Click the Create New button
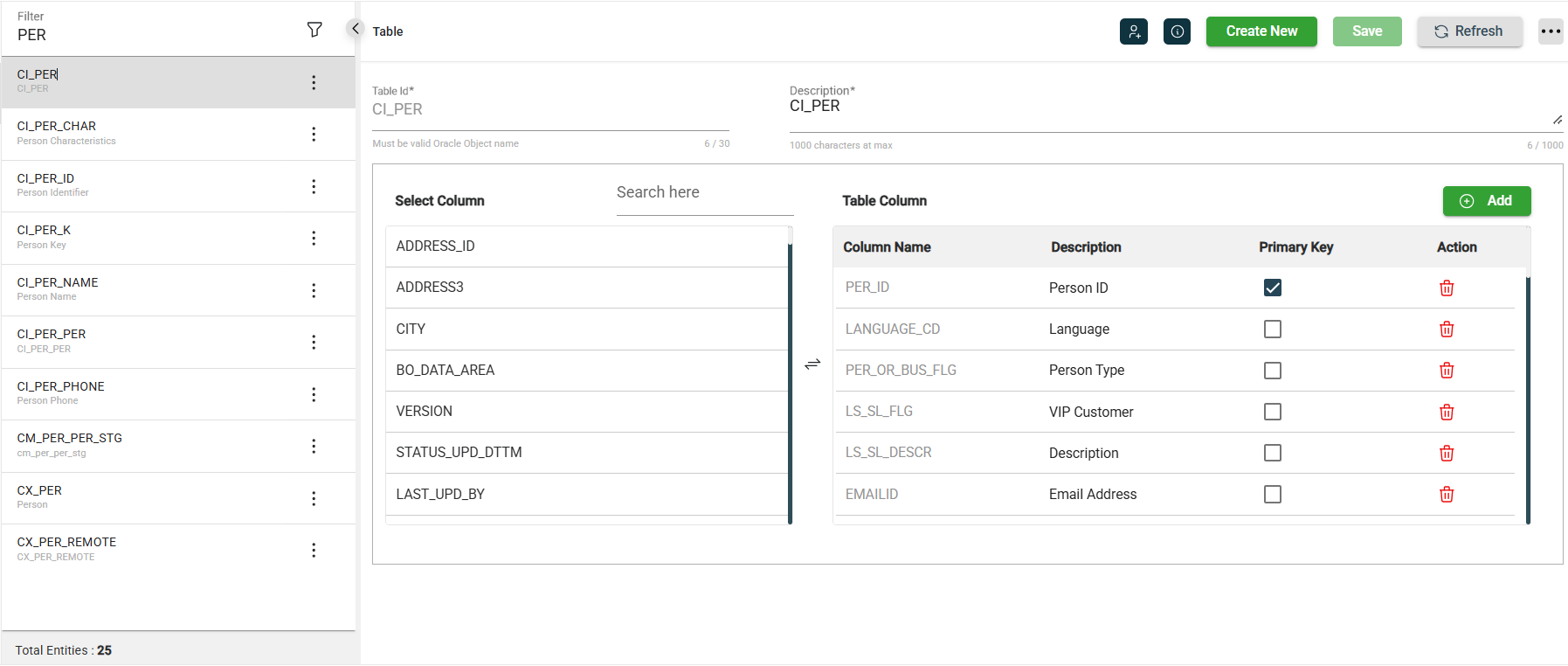 click(1261, 31)
